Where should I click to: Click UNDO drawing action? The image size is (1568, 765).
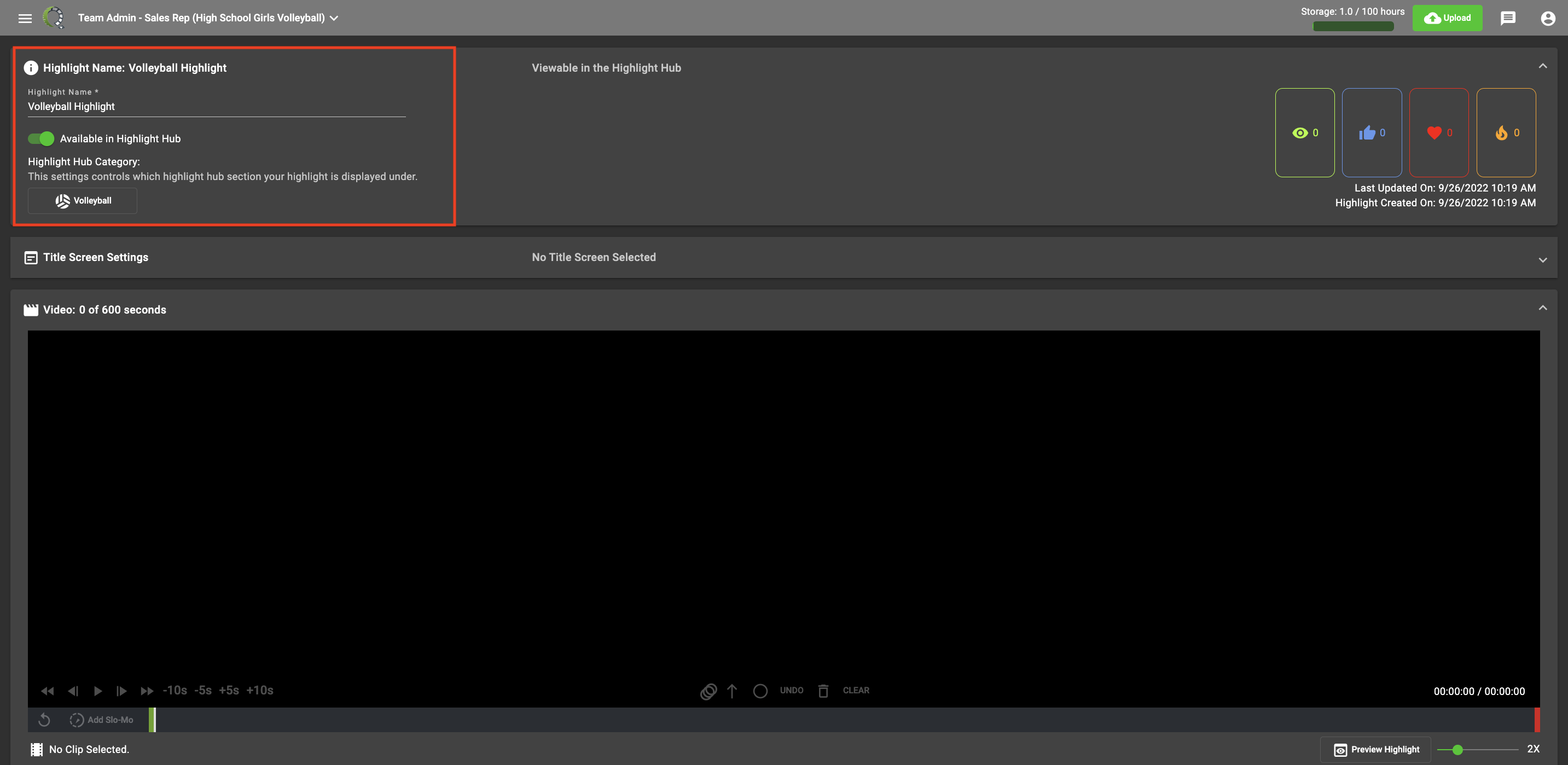791,691
